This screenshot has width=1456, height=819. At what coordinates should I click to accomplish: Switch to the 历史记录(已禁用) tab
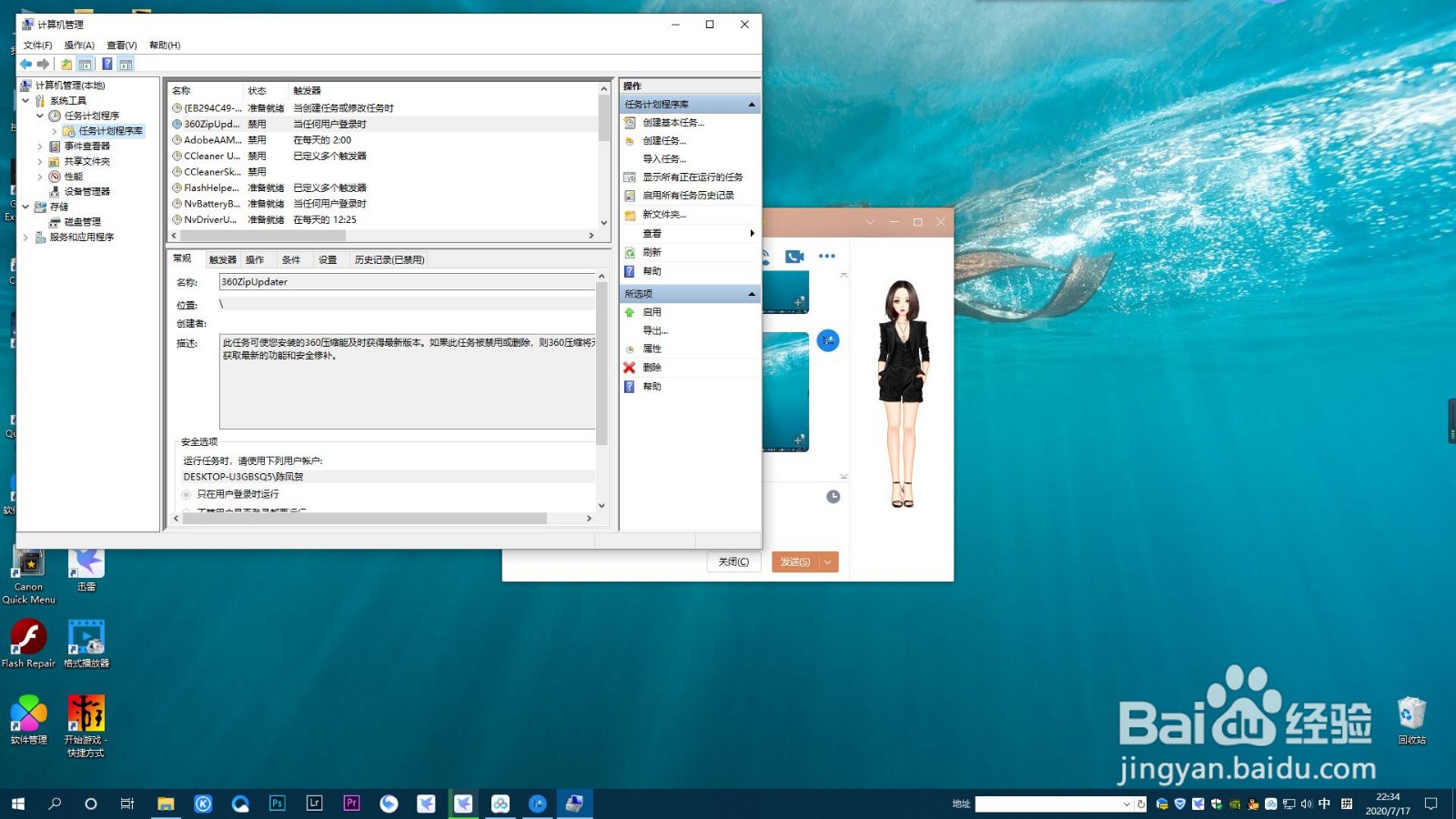point(389,260)
